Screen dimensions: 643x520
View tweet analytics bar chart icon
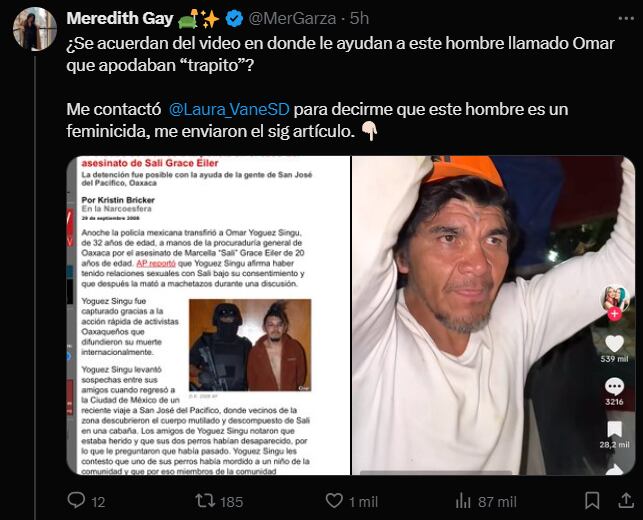point(463,501)
